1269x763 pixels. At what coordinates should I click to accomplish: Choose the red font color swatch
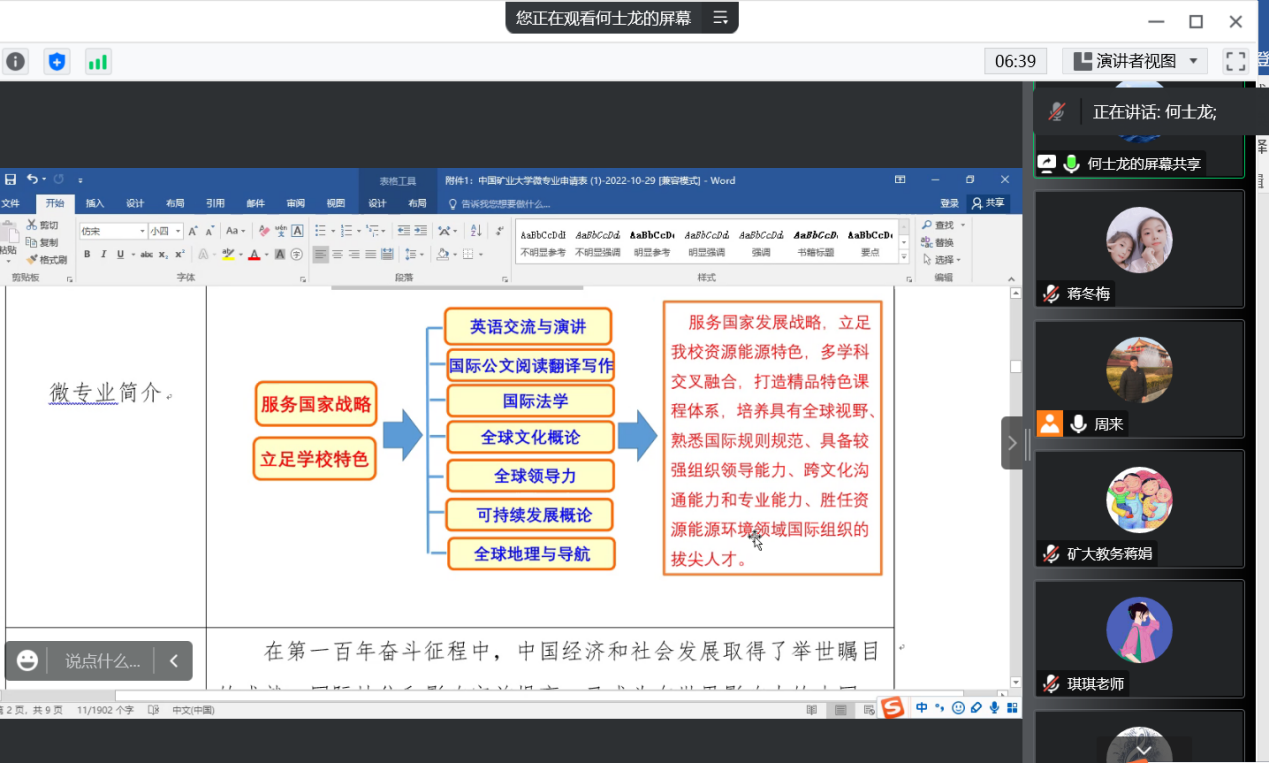[x=254, y=255]
